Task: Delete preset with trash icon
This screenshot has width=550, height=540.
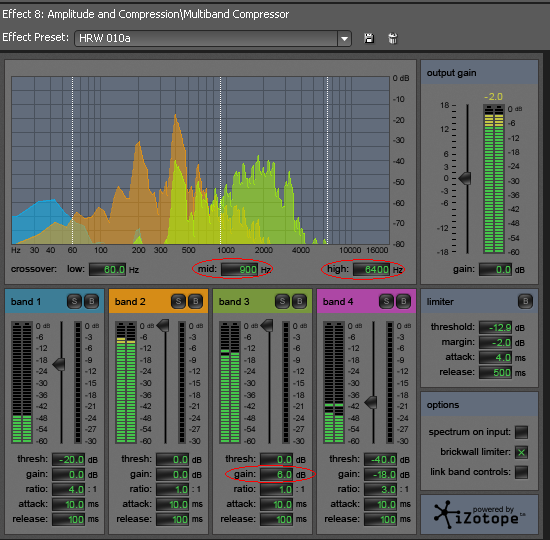Action: pyautogui.click(x=393, y=38)
